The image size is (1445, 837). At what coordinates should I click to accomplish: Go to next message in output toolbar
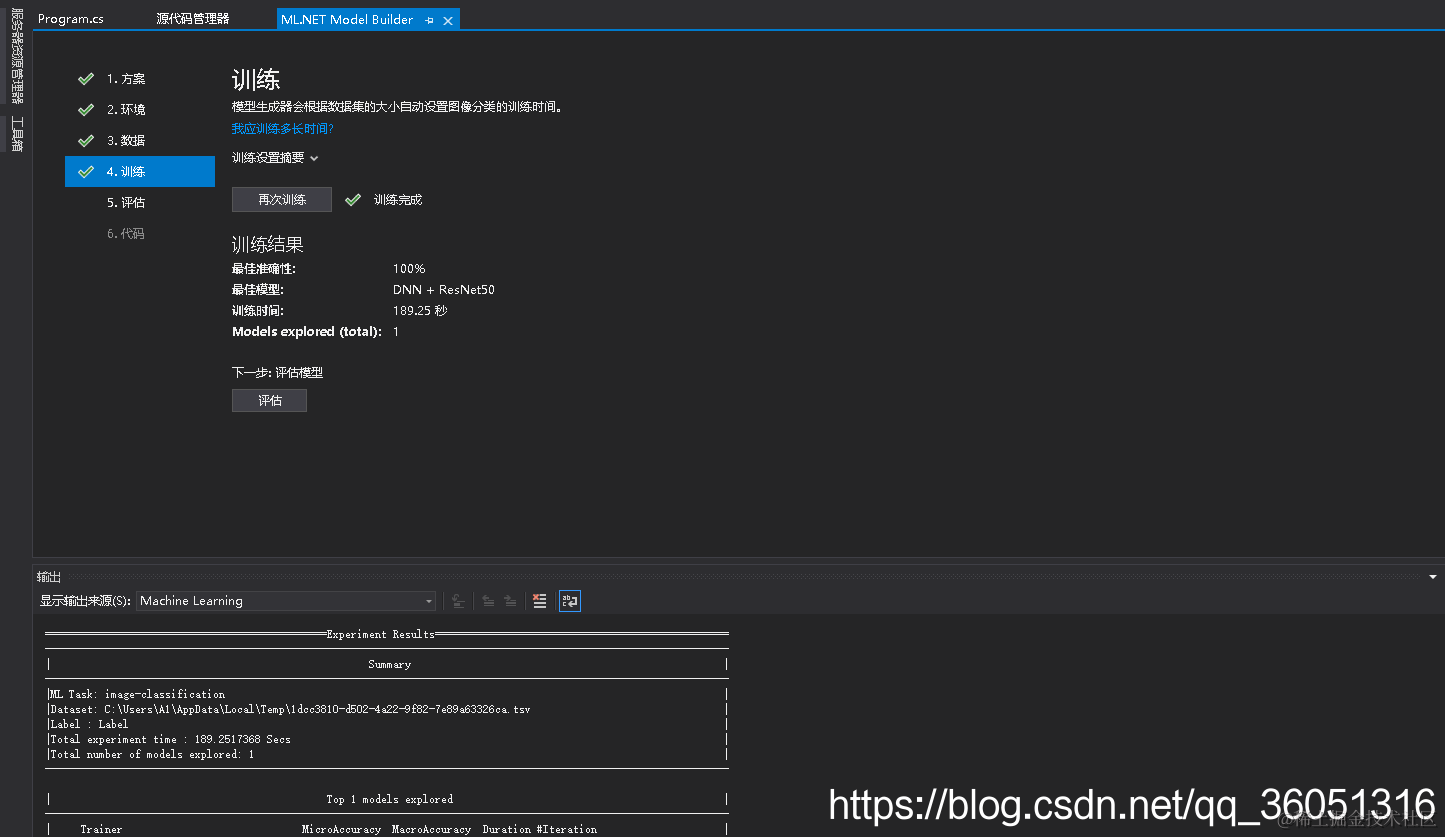[x=510, y=601]
